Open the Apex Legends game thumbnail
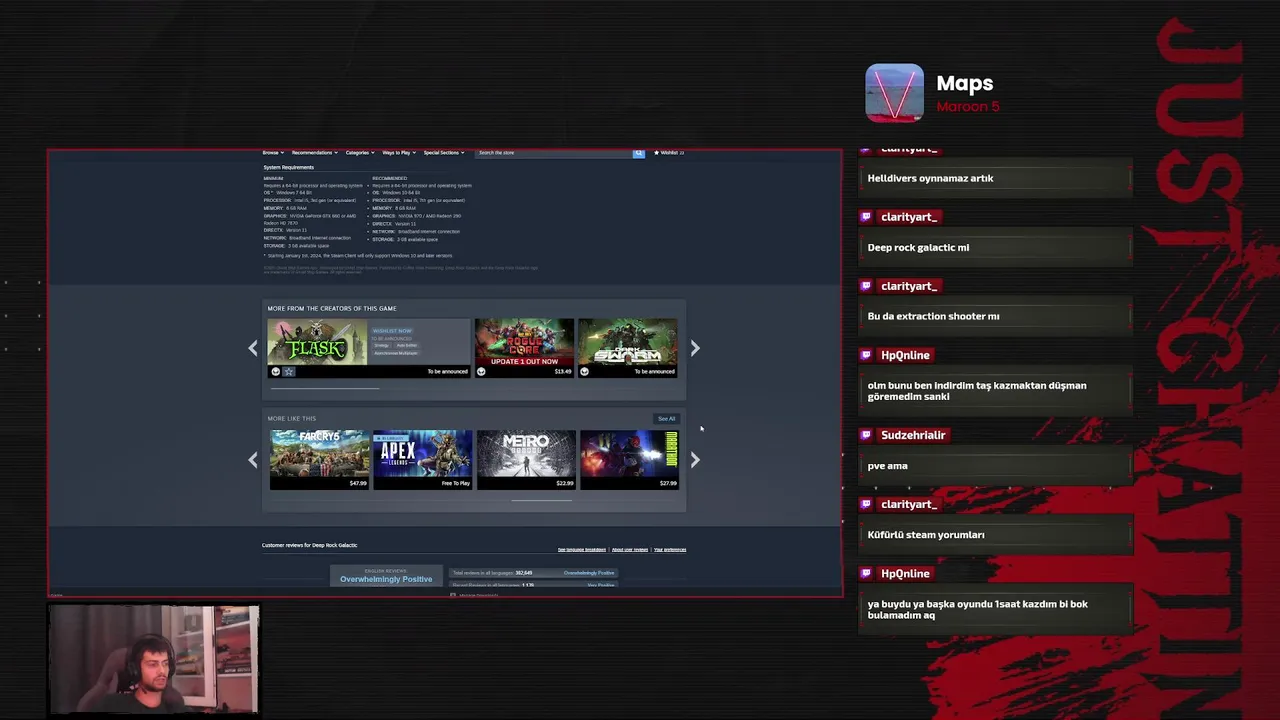 tap(422, 453)
